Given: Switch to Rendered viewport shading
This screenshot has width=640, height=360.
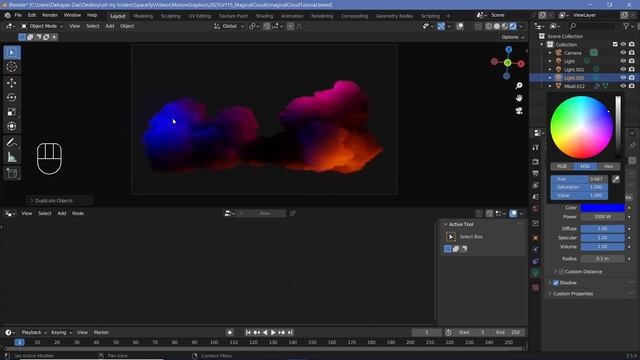Looking at the screenshot, I should 513,26.
